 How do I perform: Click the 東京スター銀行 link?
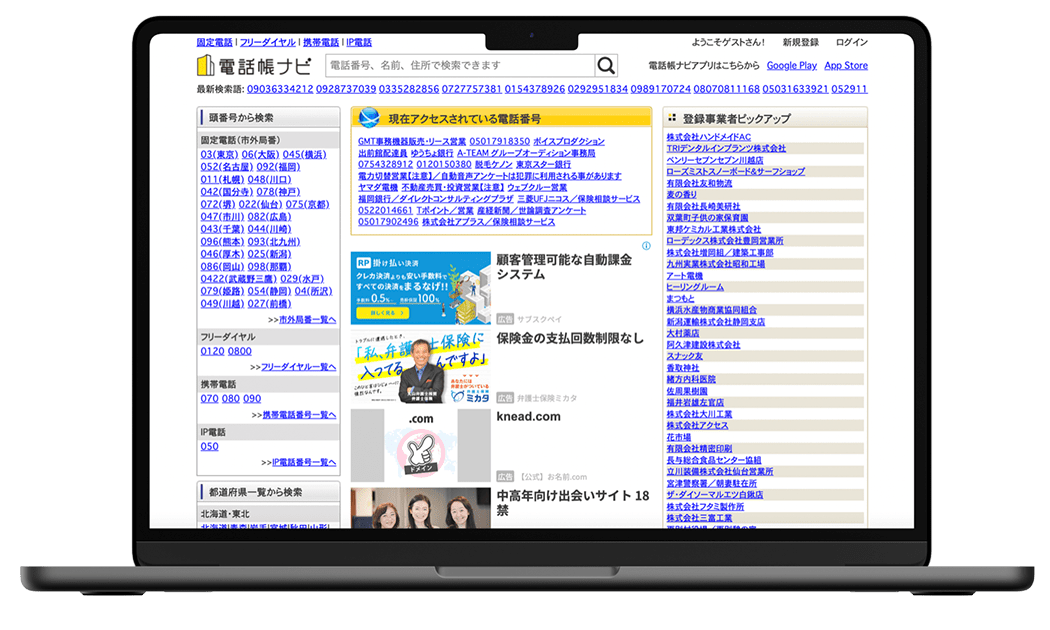[543, 165]
